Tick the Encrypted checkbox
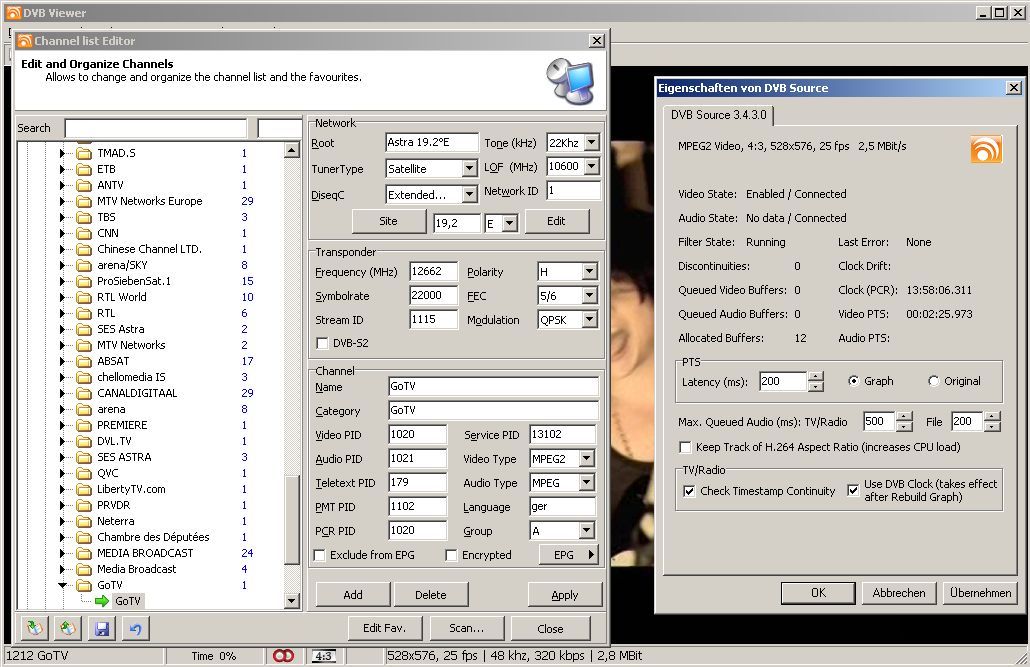The height and width of the screenshot is (667, 1030). [451, 555]
